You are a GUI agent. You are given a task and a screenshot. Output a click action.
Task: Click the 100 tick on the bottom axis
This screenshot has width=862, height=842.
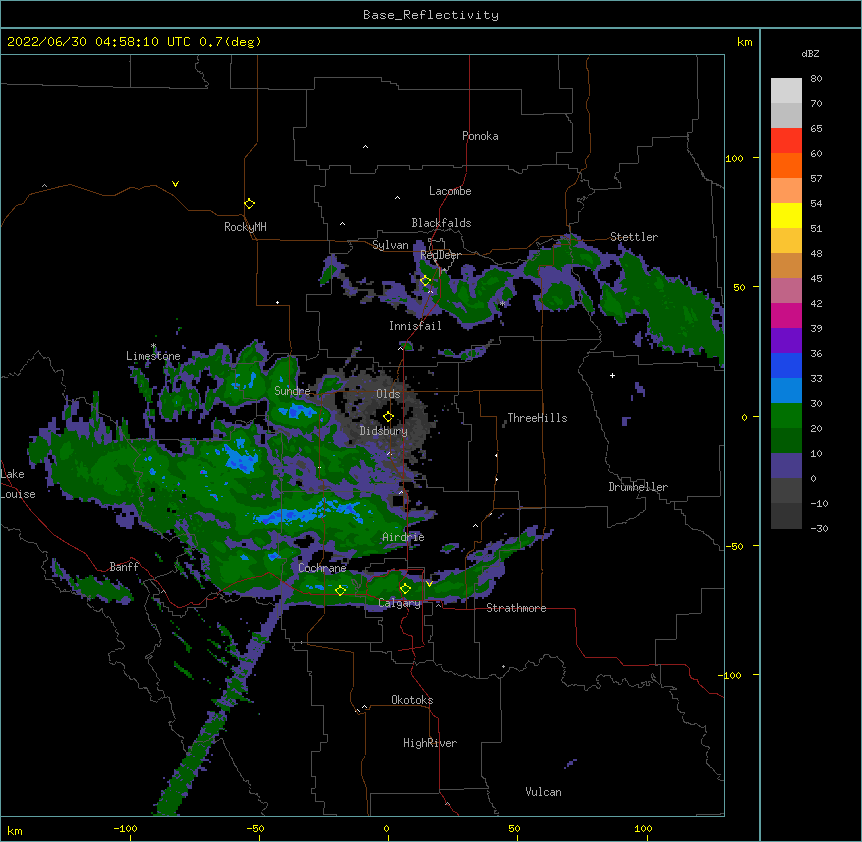pyautogui.click(x=643, y=829)
